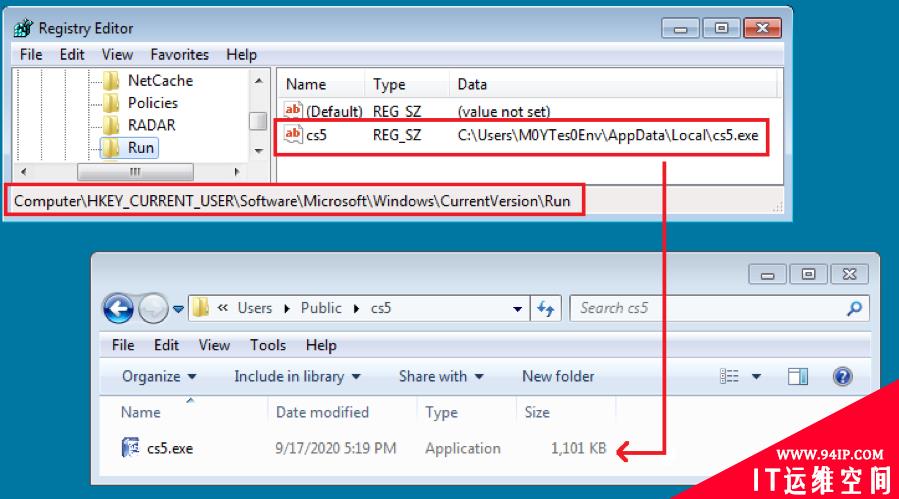Open Include in library dropdown
Screen dimensions: 899x499
297,376
